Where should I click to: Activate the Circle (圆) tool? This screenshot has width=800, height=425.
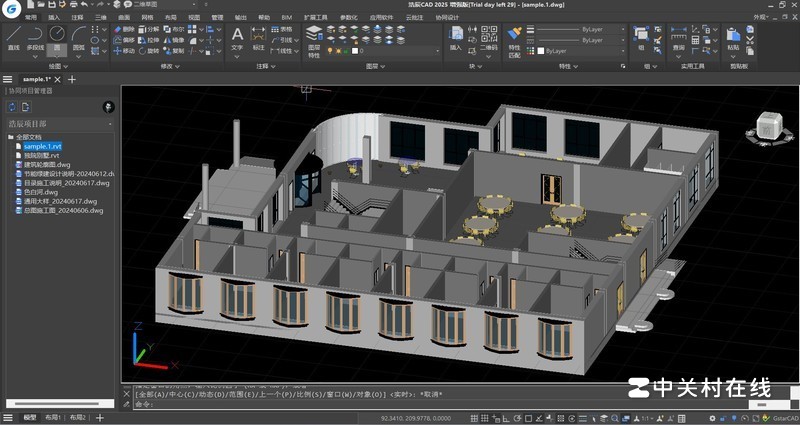(57, 36)
